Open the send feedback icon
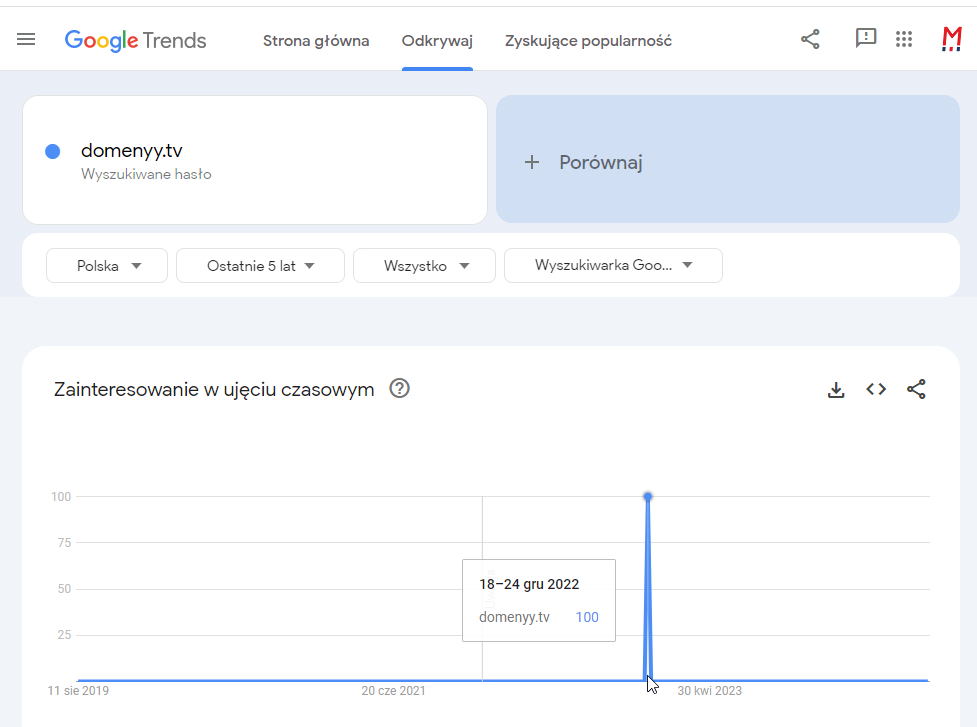Image resolution: width=977 pixels, height=727 pixels. pyautogui.click(x=866, y=39)
